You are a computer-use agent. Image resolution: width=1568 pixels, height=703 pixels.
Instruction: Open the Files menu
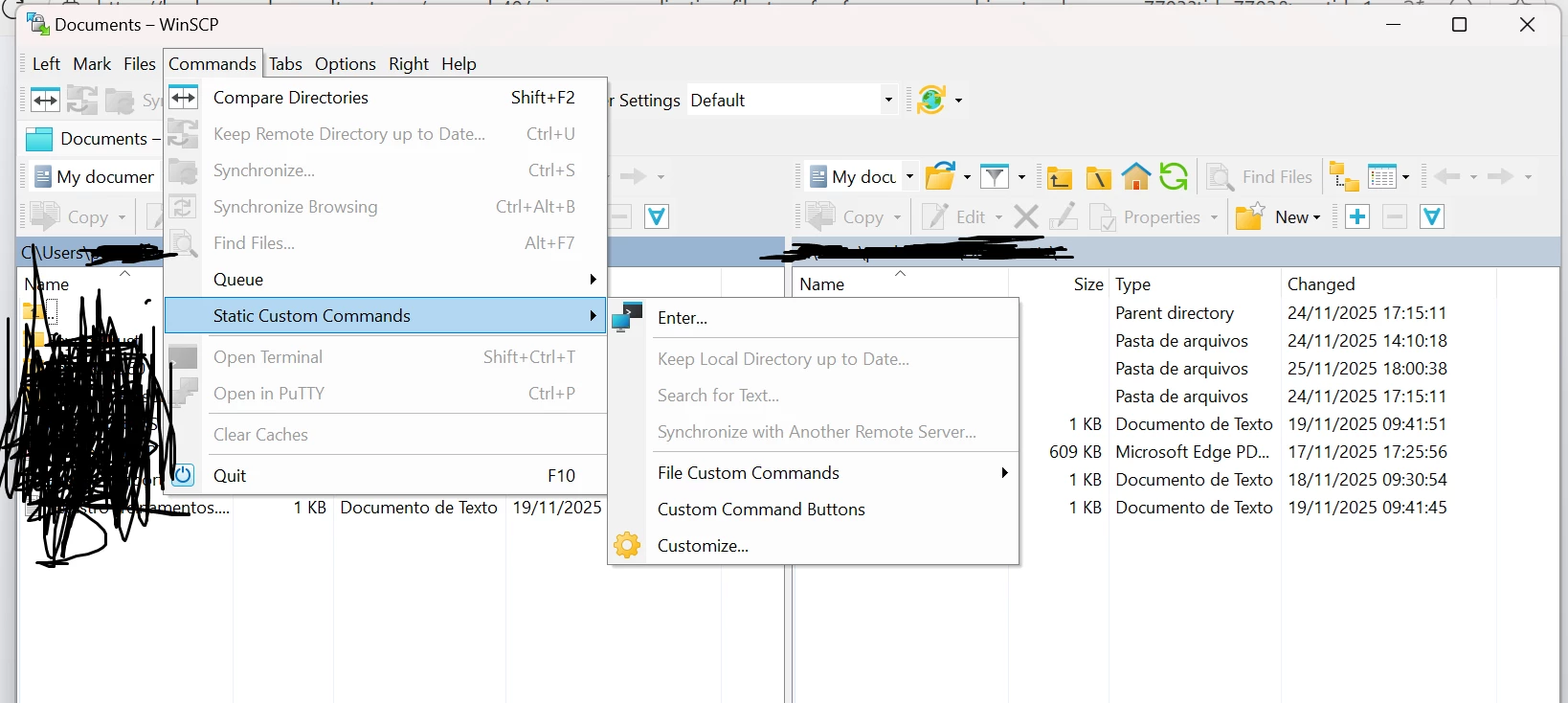[x=140, y=64]
